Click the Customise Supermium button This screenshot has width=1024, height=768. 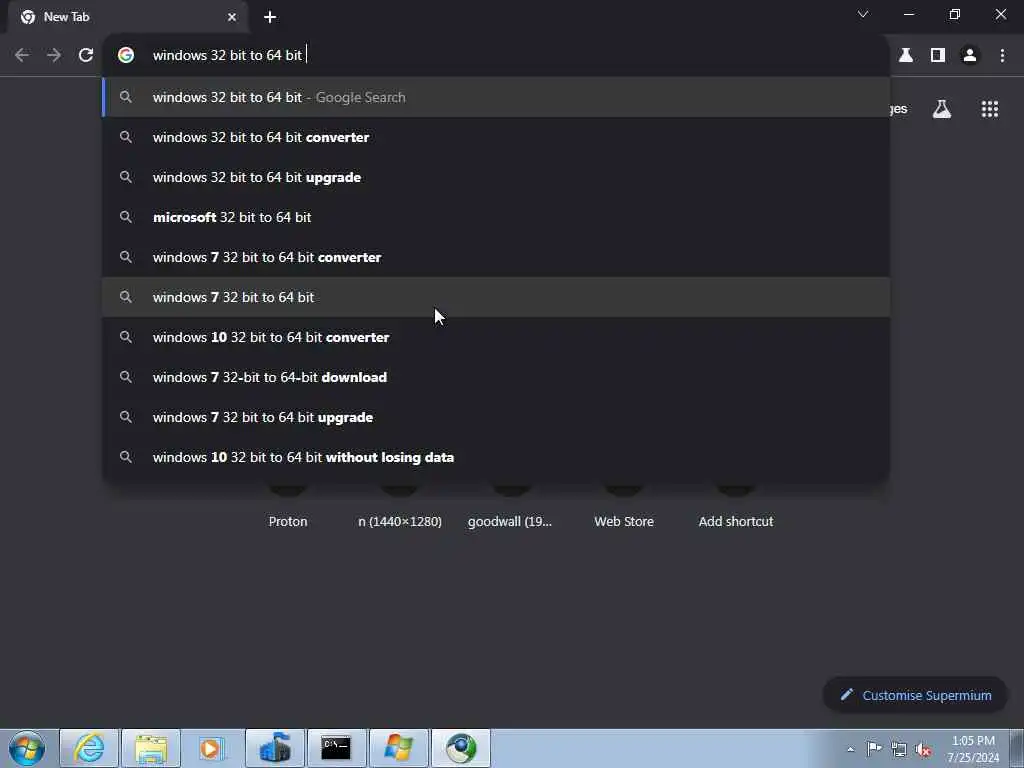916,696
